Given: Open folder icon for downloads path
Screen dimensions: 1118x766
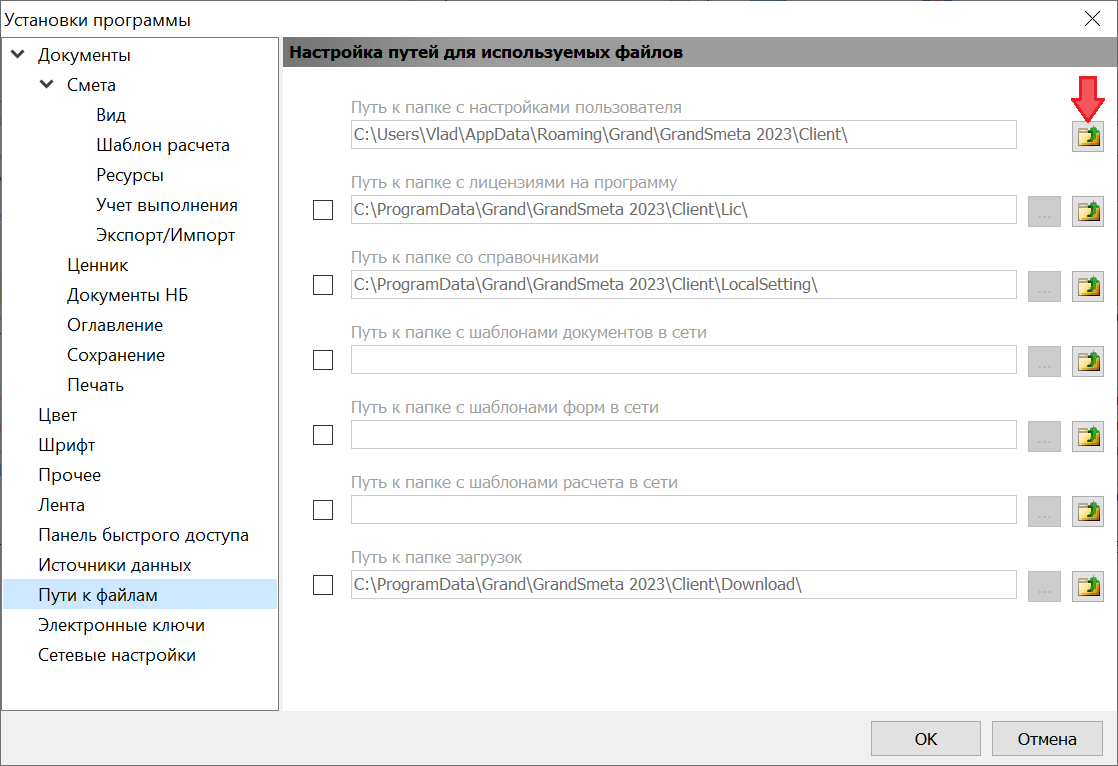Looking at the screenshot, I should (x=1088, y=586).
